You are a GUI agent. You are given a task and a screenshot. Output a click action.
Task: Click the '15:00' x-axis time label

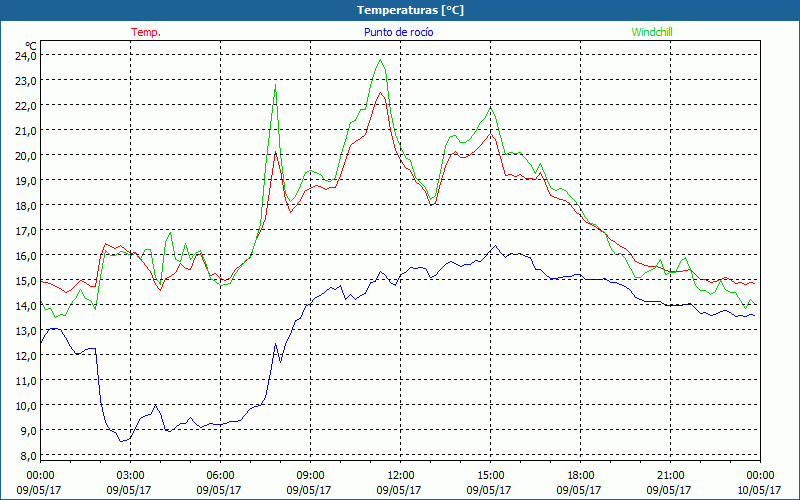(490, 476)
